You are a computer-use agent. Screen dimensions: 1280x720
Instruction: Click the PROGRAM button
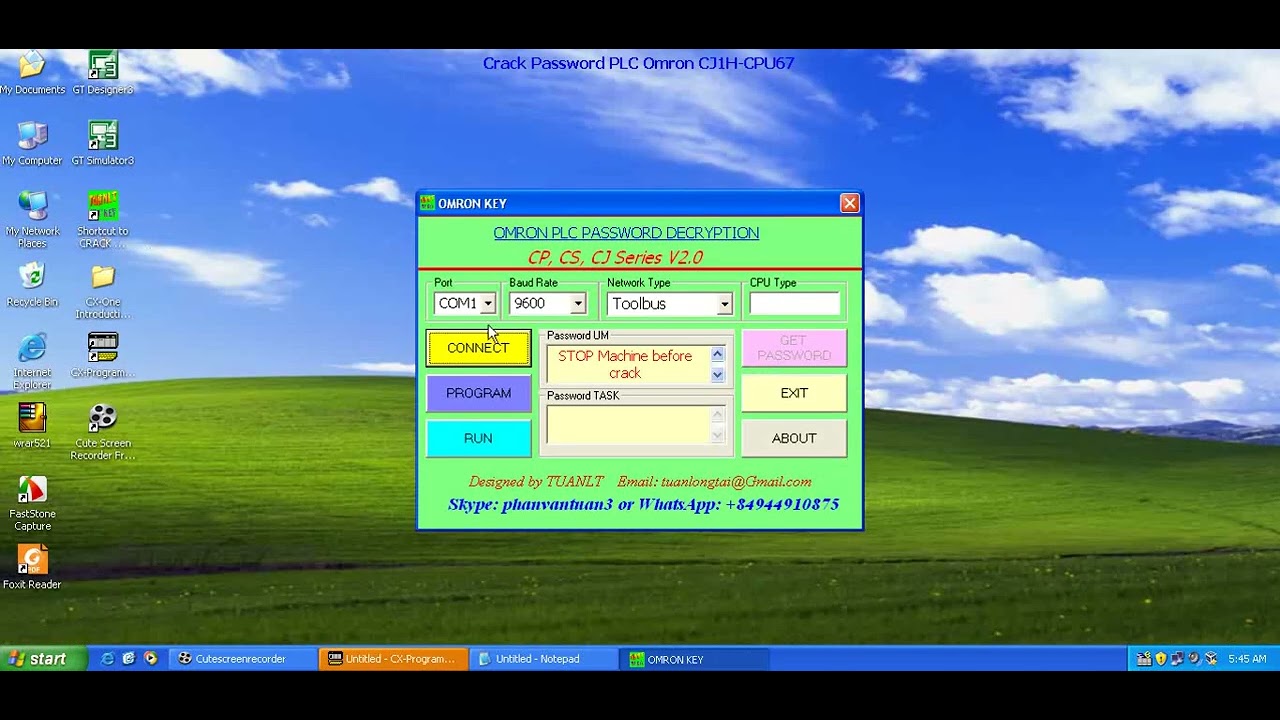click(478, 393)
